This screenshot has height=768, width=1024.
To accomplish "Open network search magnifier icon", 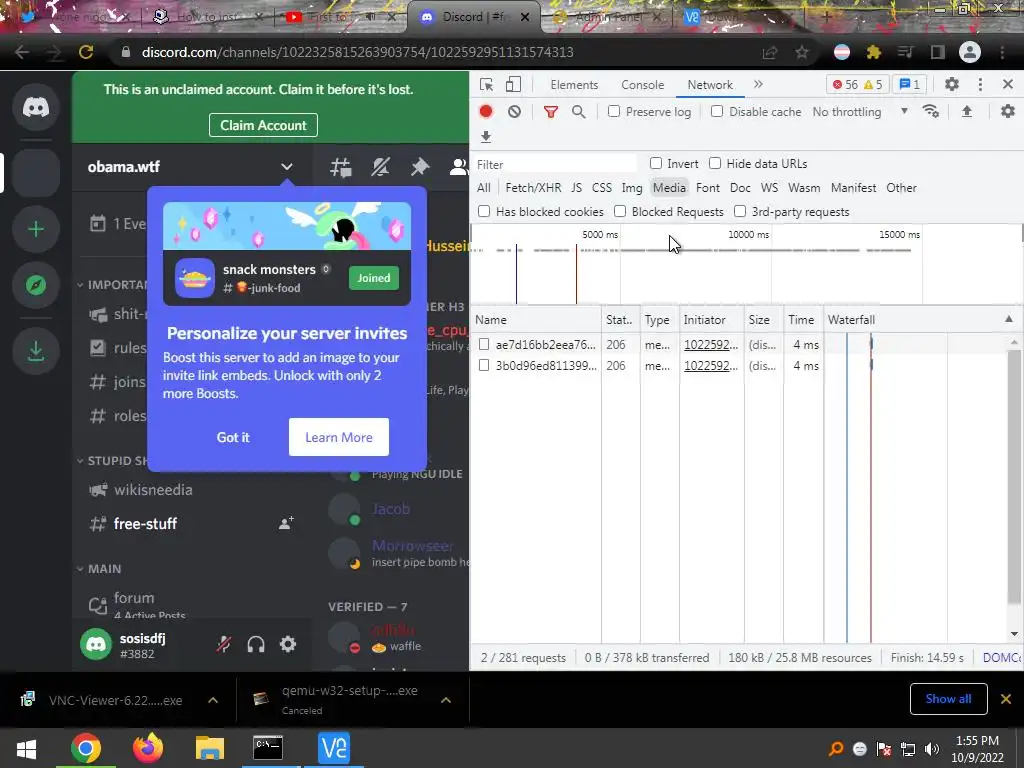I will (579, 112).
